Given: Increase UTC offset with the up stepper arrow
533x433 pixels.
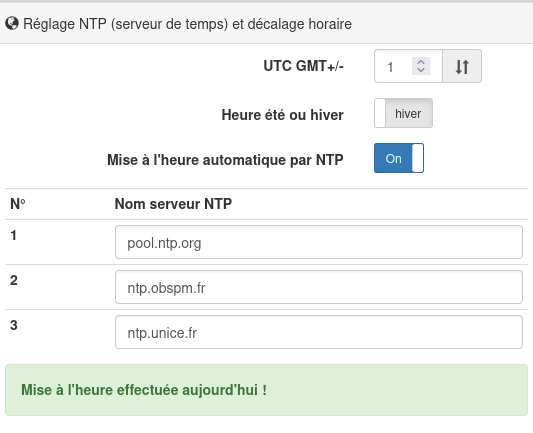Looking at the screenshot, I should pyautogui.click(x=421, y=62).
